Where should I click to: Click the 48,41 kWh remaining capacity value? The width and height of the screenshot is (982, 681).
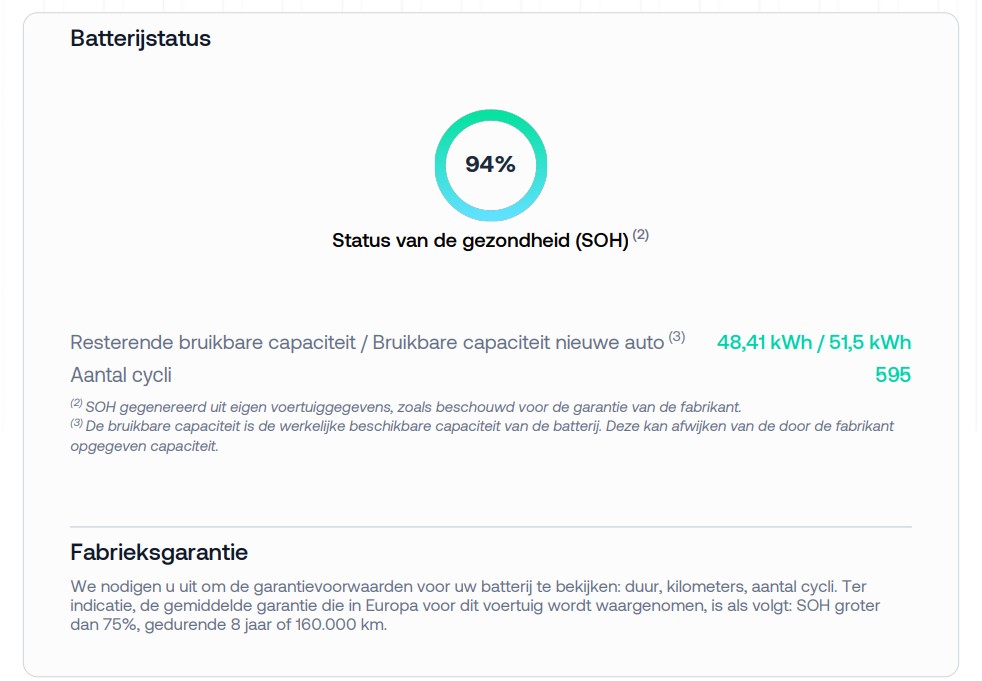(x=764, y=343)
